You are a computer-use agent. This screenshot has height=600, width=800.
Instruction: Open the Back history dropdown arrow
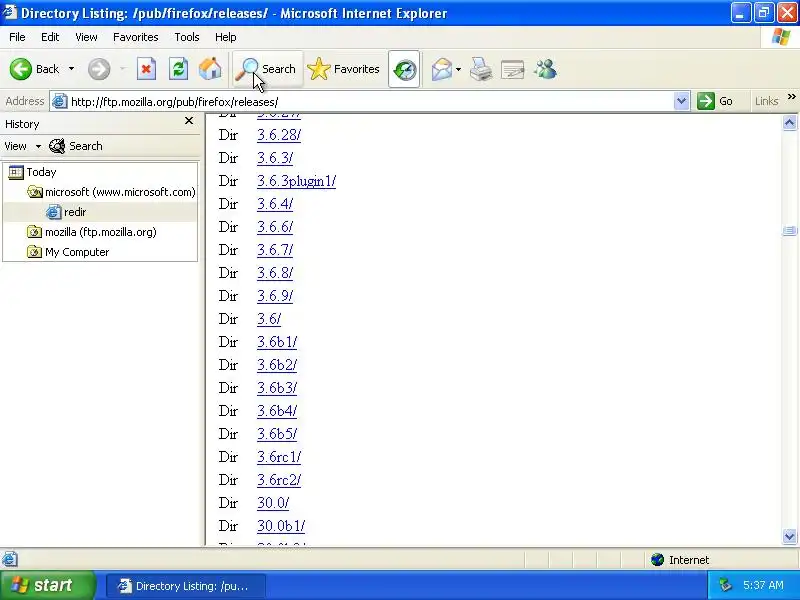[x=71, y=69]
